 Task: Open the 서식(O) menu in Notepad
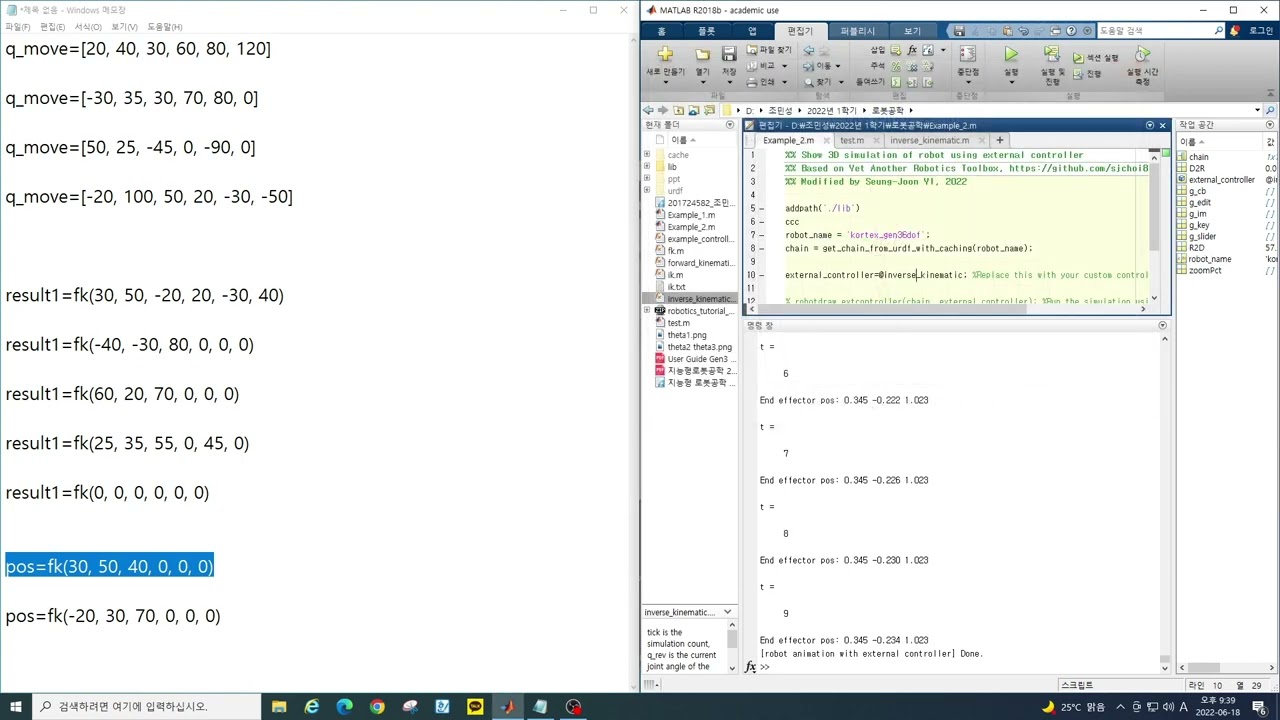pyautogui.click(x=88, y=27)
